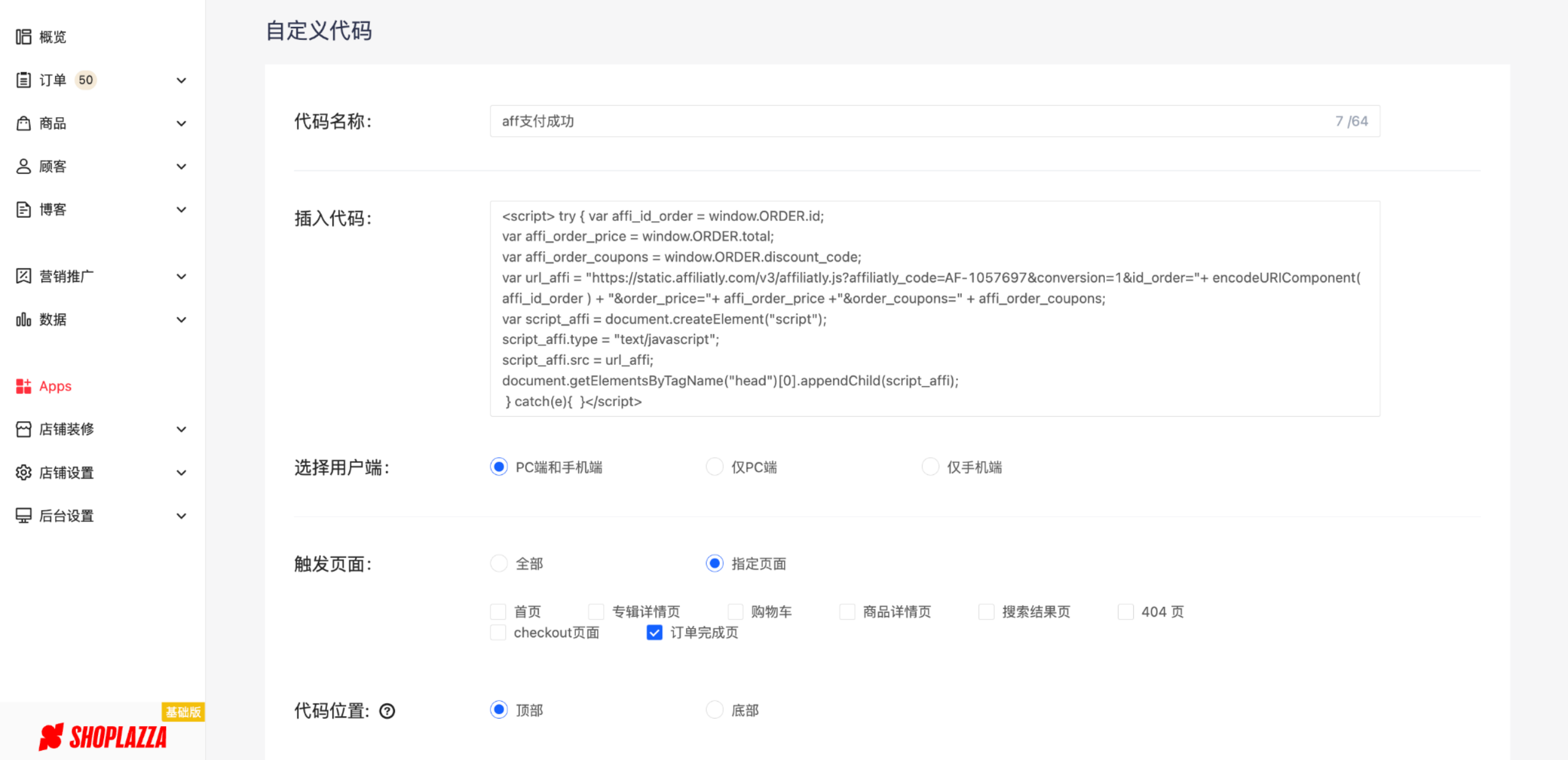Image resolution: width=1568 pixels, height=760 pixels.
Task: Uncheck the 订单完成页 checkbox
Action: click(x=655, y=633)
